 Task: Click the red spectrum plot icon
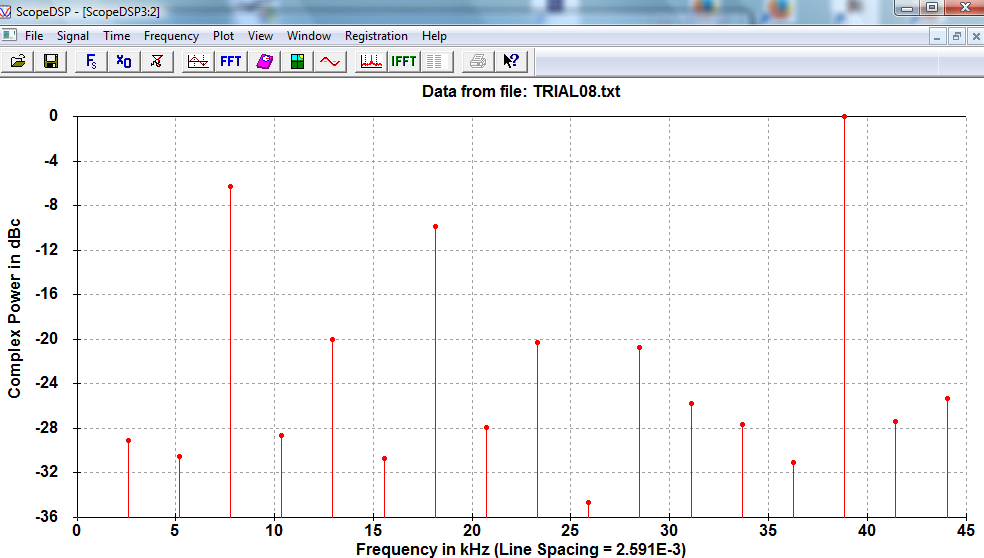(x=371, y=61)
